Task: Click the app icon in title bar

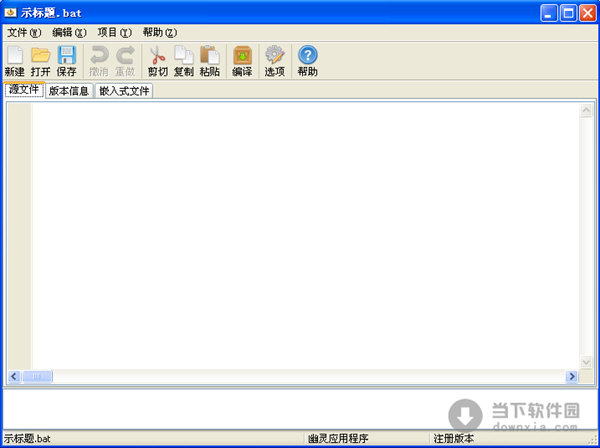Action: [10, 13]
